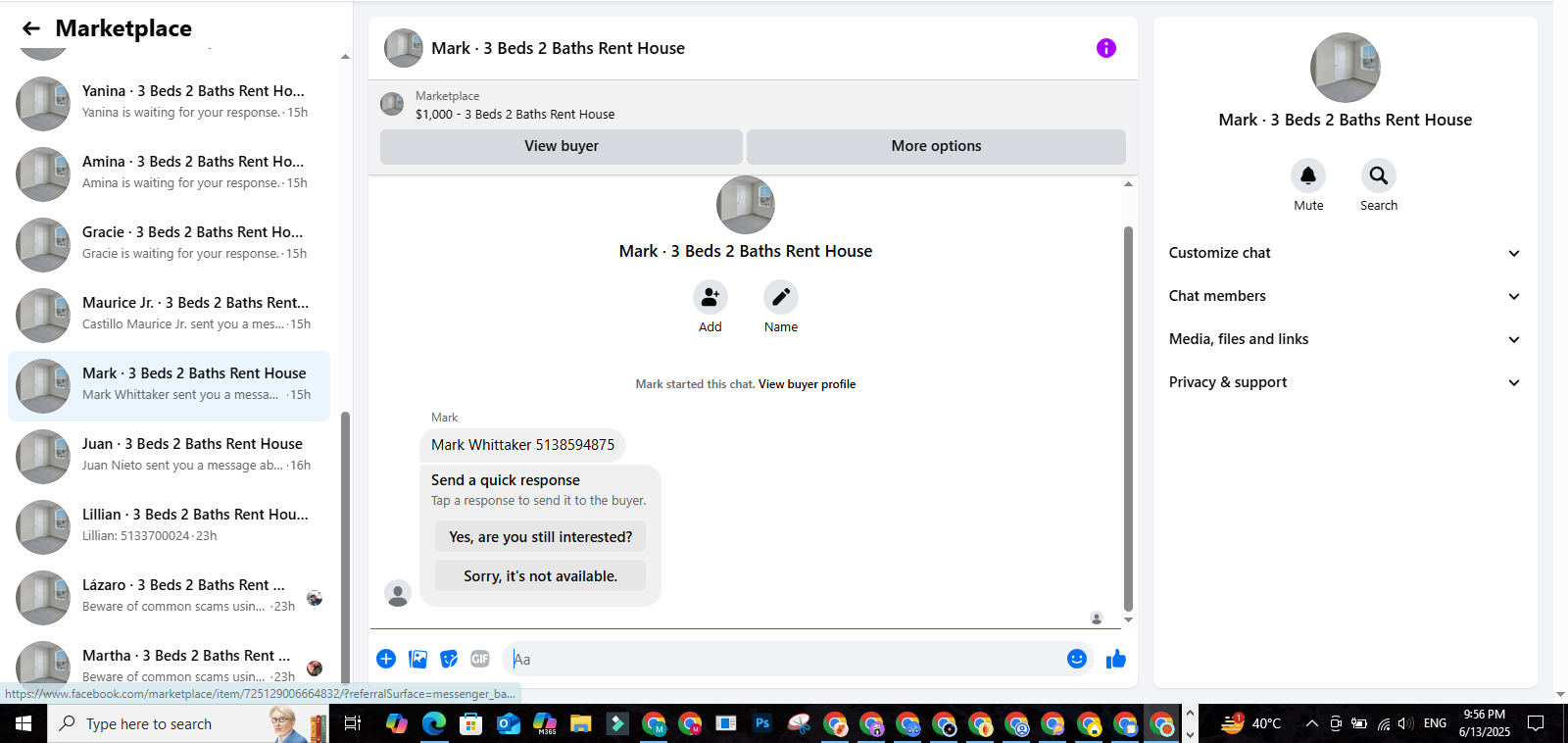Viewport: 1568px width, 743px height.
Task: Go back using the Marketplace back arrow
Action: coord(31,28)
